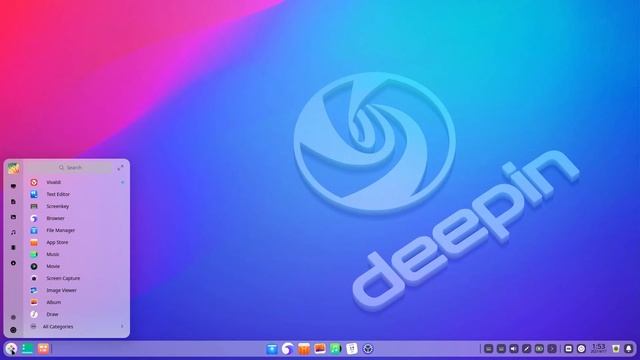Open settings from launcher sidebar gear
The image size is (640, 360).
[x=13, y=317]
